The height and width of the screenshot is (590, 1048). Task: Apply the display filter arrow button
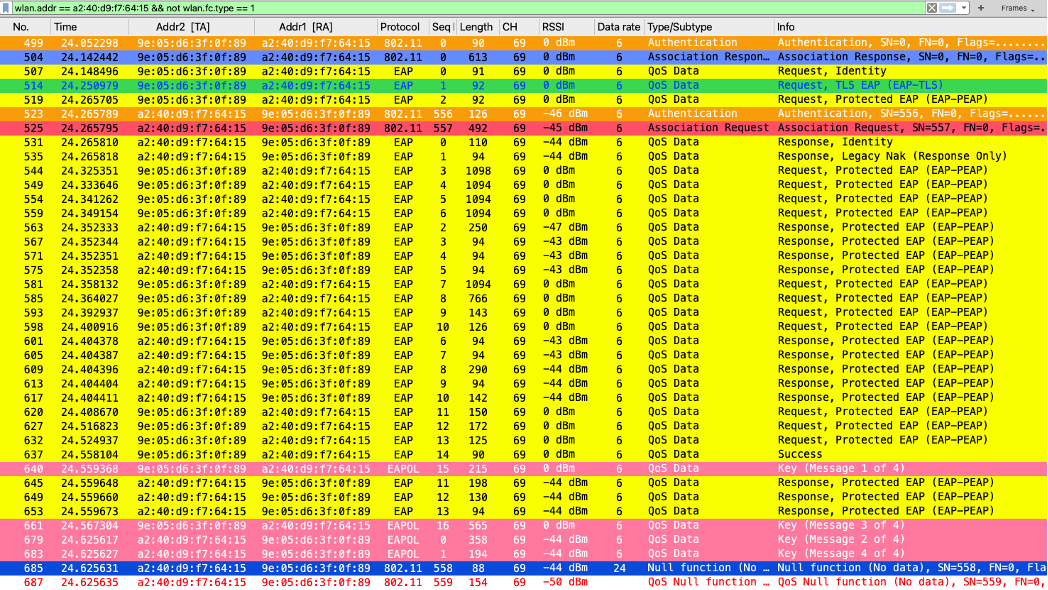pos(948,8)
